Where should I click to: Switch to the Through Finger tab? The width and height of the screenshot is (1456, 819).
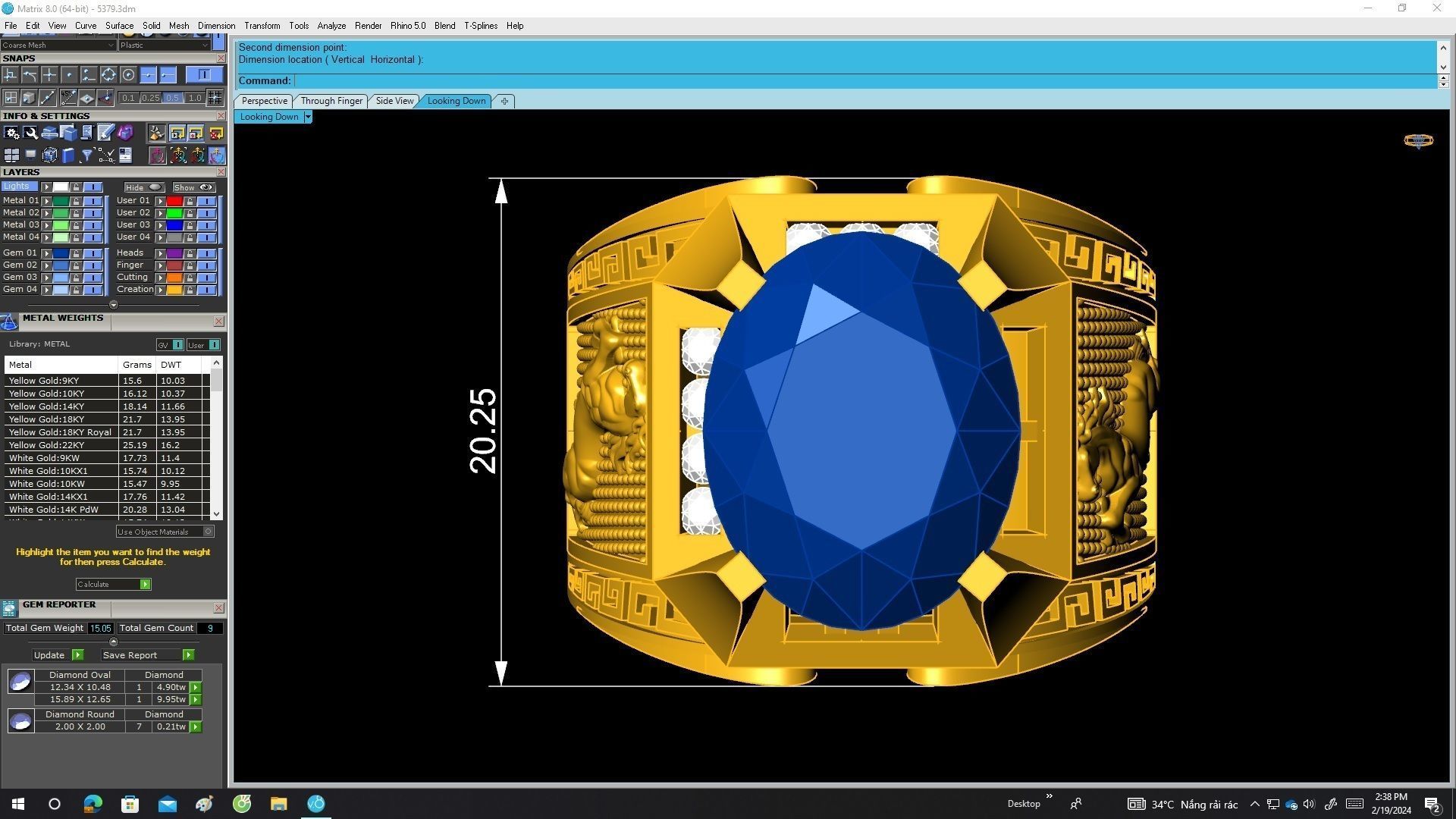click(331, 101)
